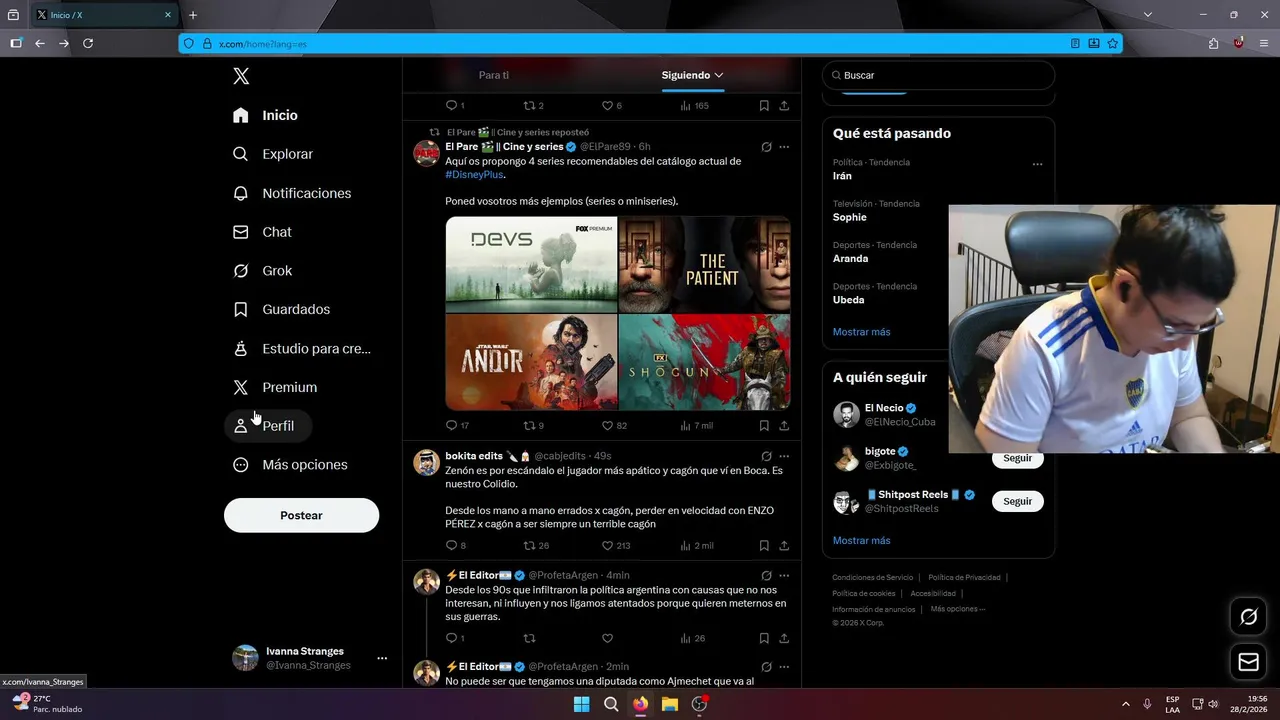Open the X logo home link
This screenshot has width=1280, height=720.
(241, 76)
